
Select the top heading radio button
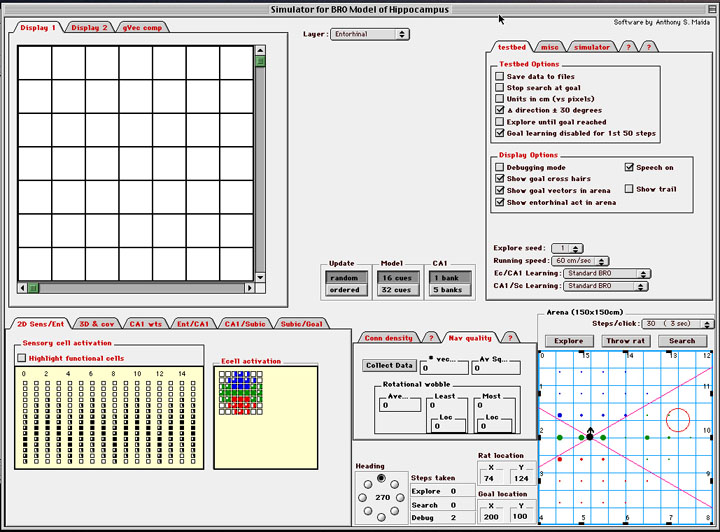coord(381,478)
